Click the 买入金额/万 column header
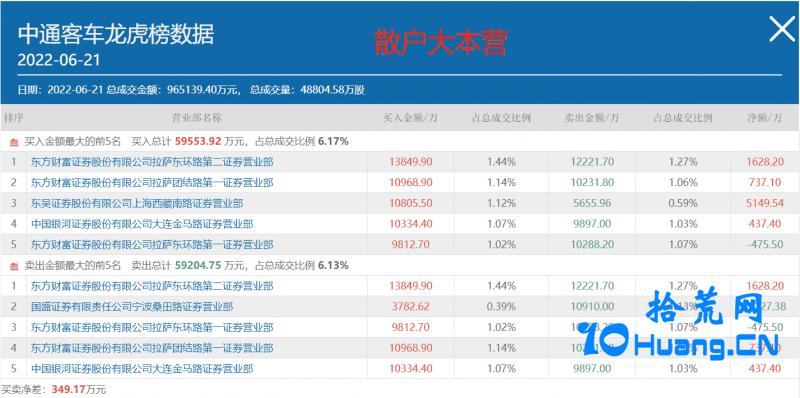This screenshot has width=800, height=398. click(x=411, y=118)
